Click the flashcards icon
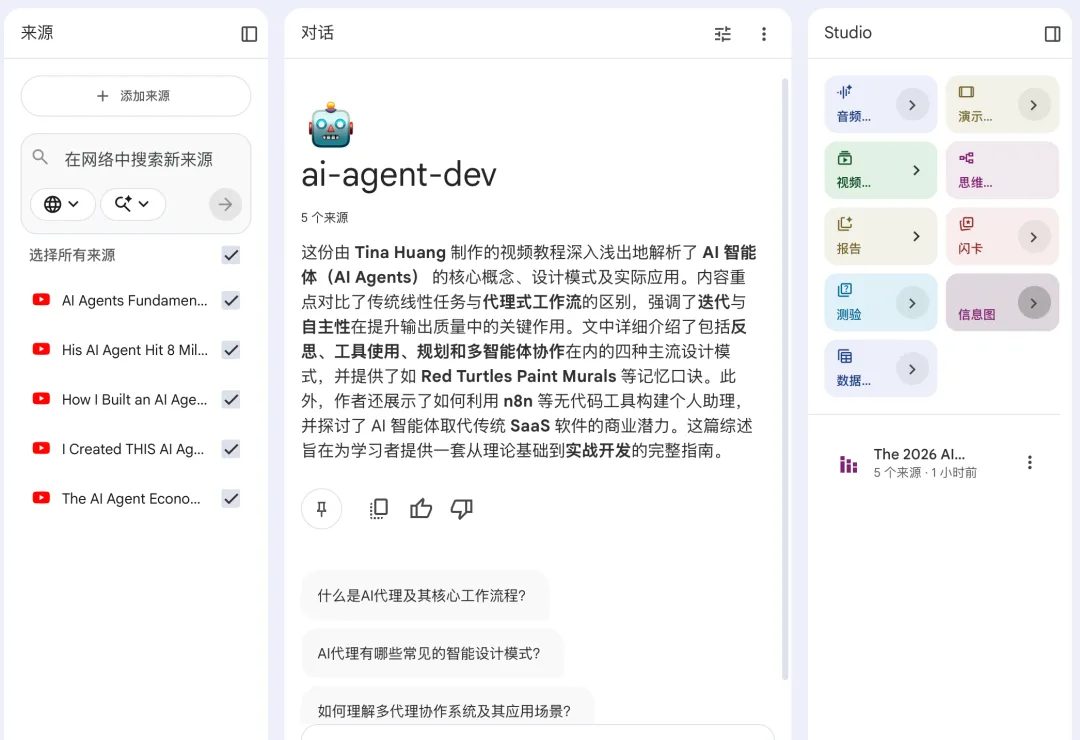Screen dimensions: 1080x740 (x=966, y=223)
